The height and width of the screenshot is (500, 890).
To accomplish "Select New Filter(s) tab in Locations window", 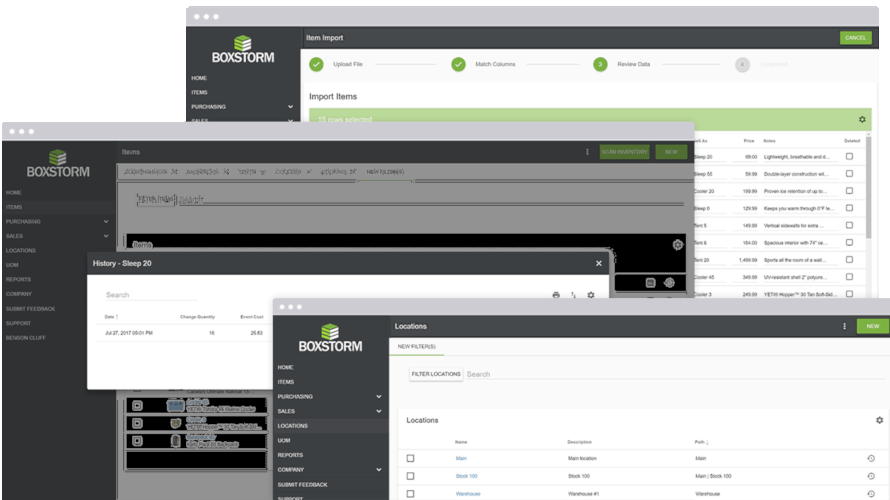I will (417, 347).
